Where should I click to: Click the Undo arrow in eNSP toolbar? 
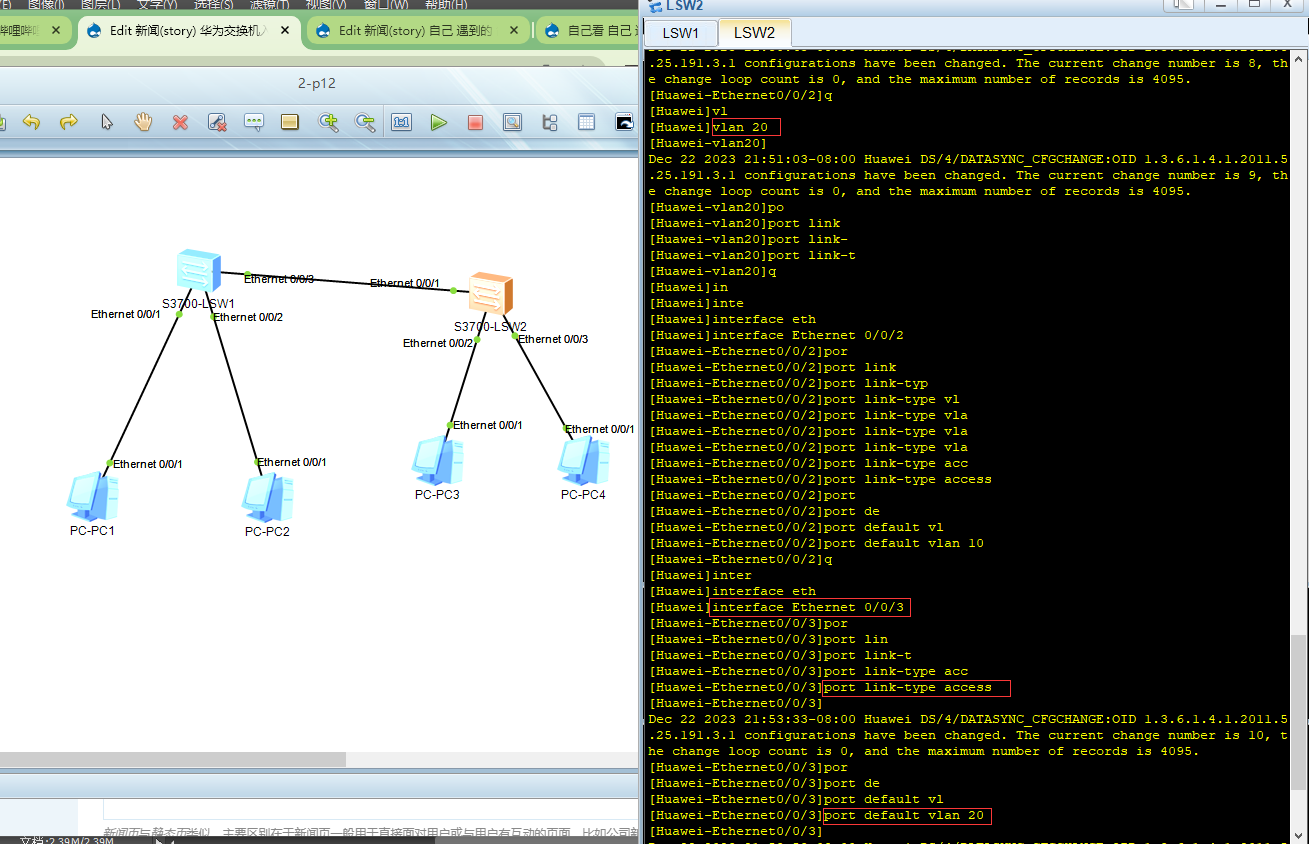31,122
